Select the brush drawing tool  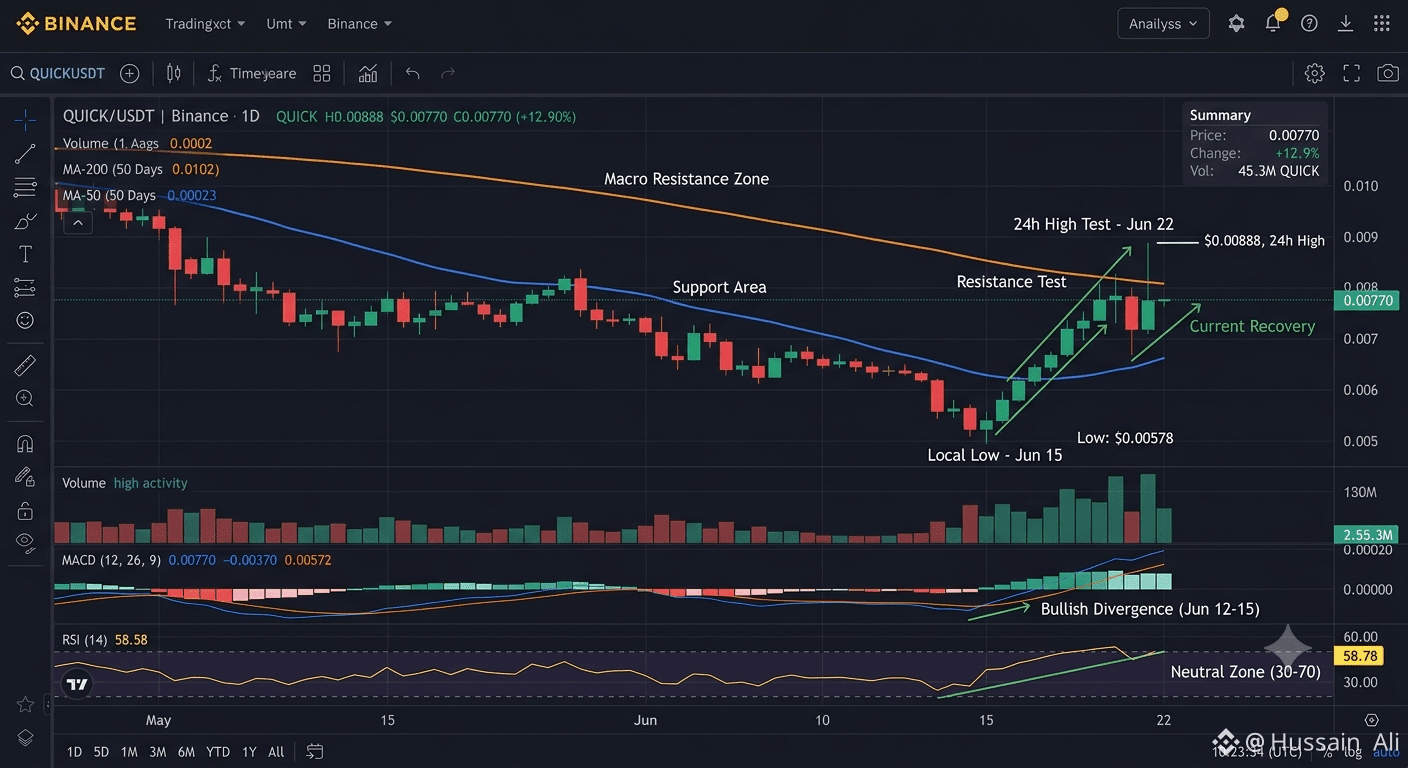(x=25, y=221)
